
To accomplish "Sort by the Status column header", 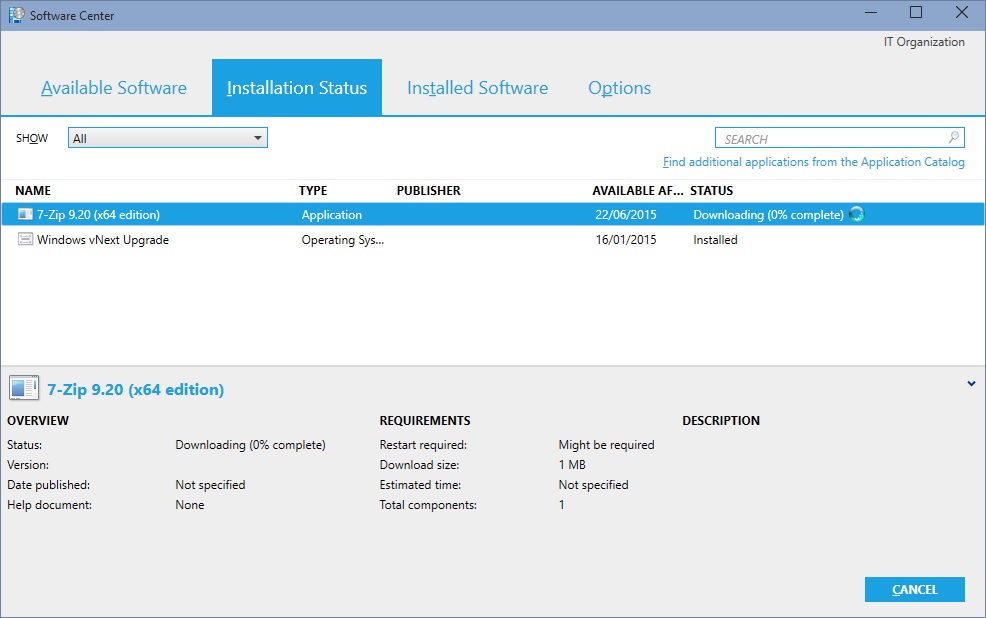I will (711, 190).
